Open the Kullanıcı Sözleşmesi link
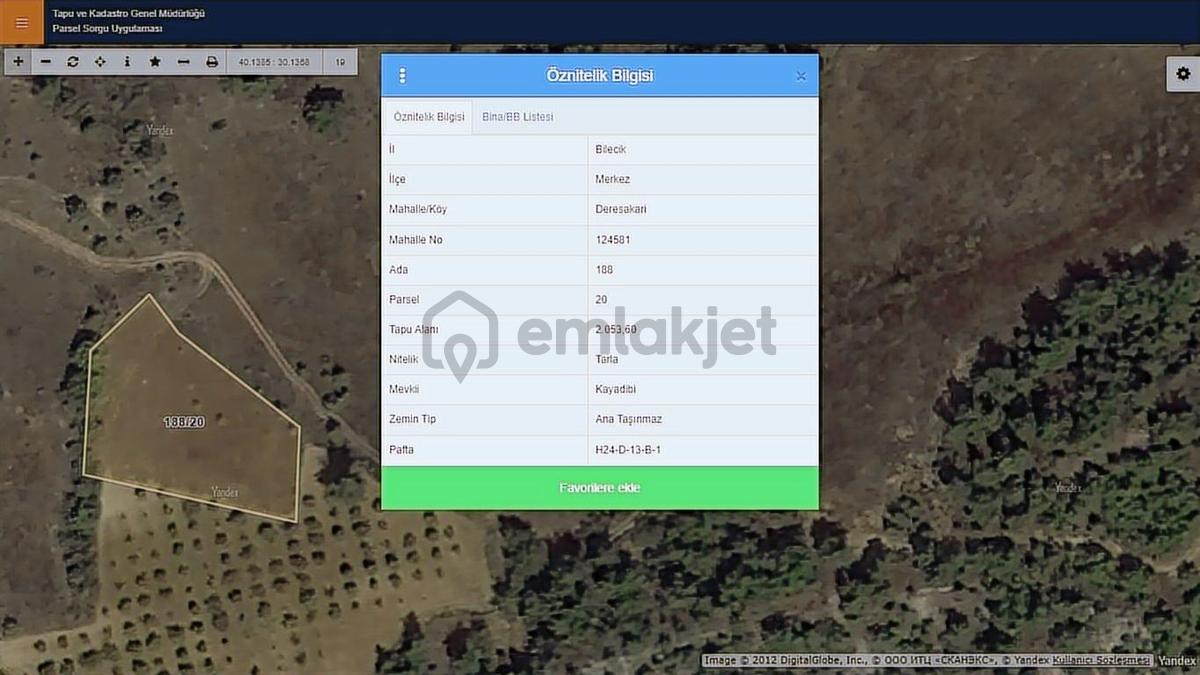Viewport: 1200px width, 675px height. (1102, 661)
